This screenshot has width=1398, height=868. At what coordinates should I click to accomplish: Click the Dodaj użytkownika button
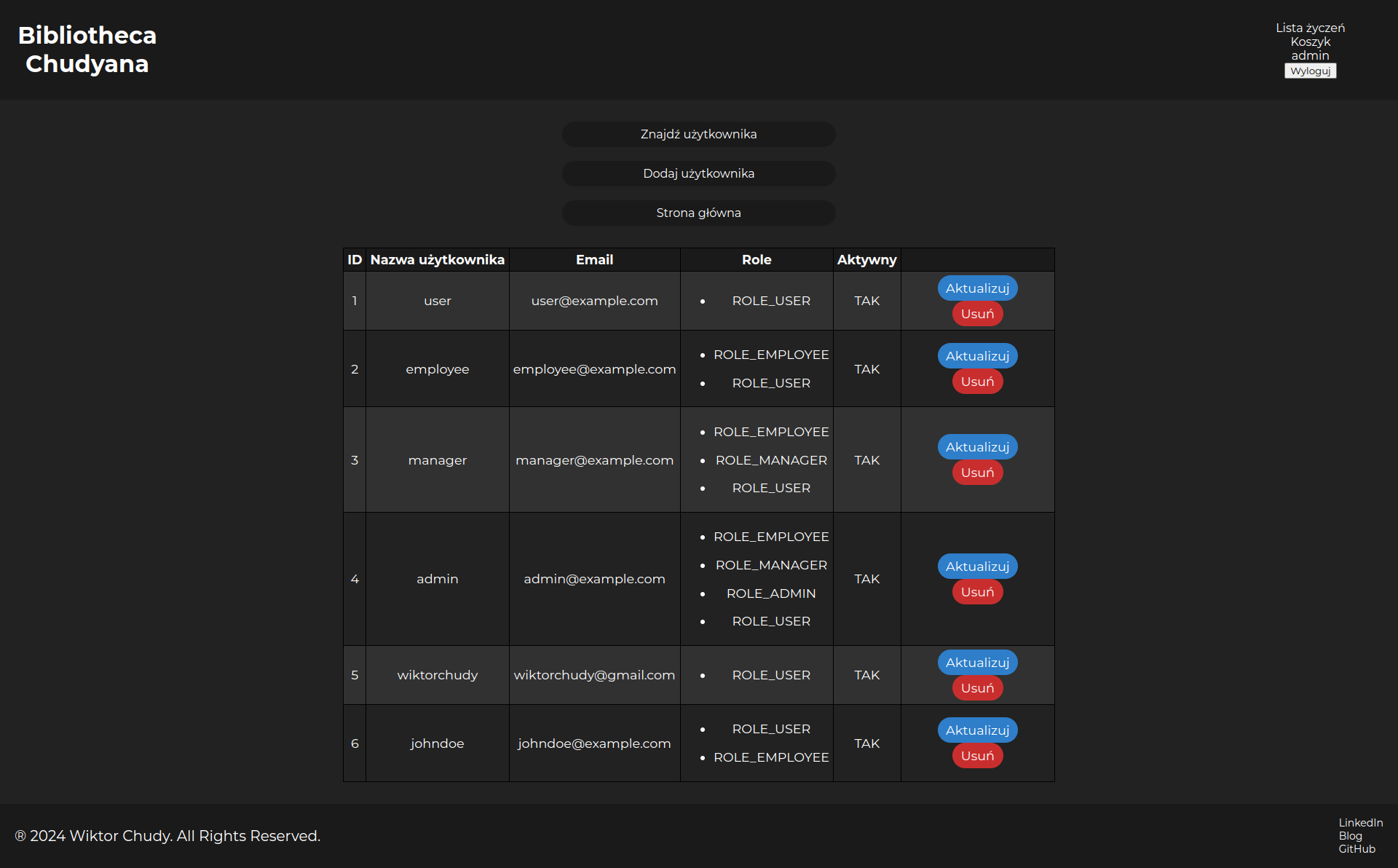click(698, 173)
